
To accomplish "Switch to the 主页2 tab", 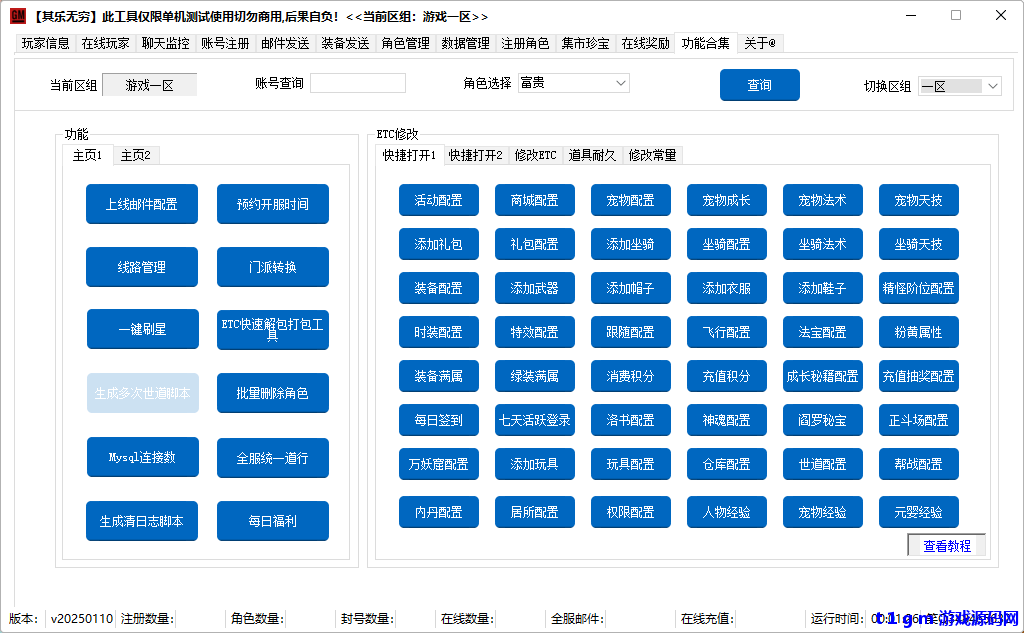I will 135,155.
